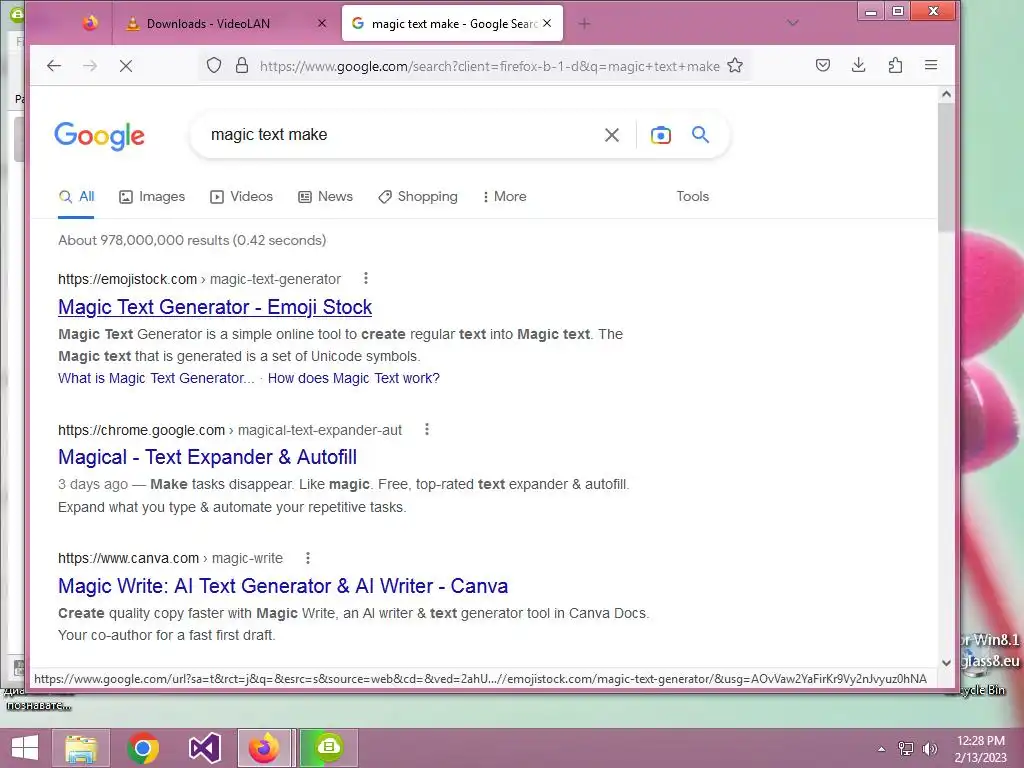The width and height of the screenshot is (1024, 768).
Task: Open Firefox hamburger application menu
Action: [931, 65]
